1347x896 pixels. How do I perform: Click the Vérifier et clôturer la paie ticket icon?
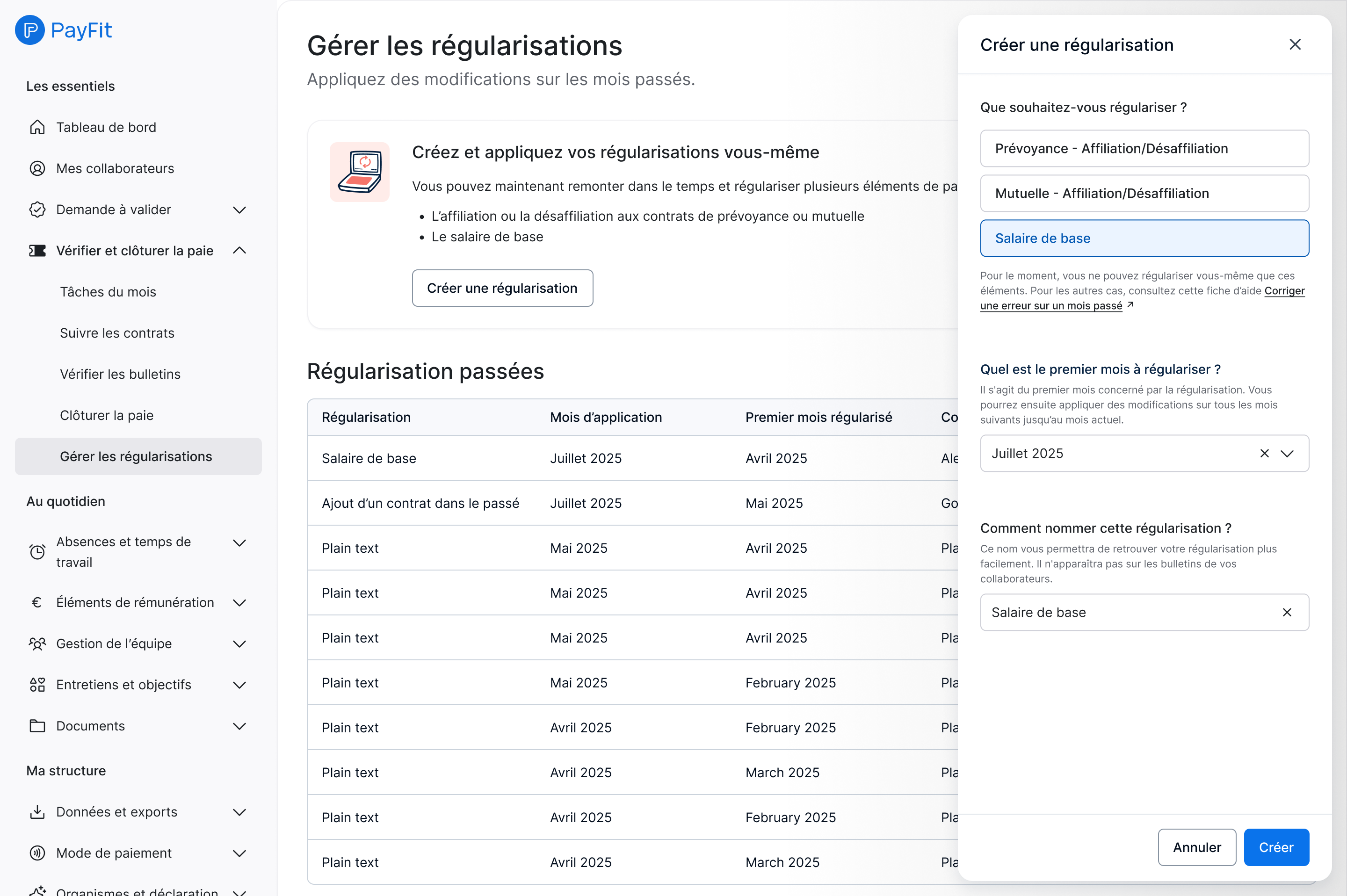pos(37,250)
